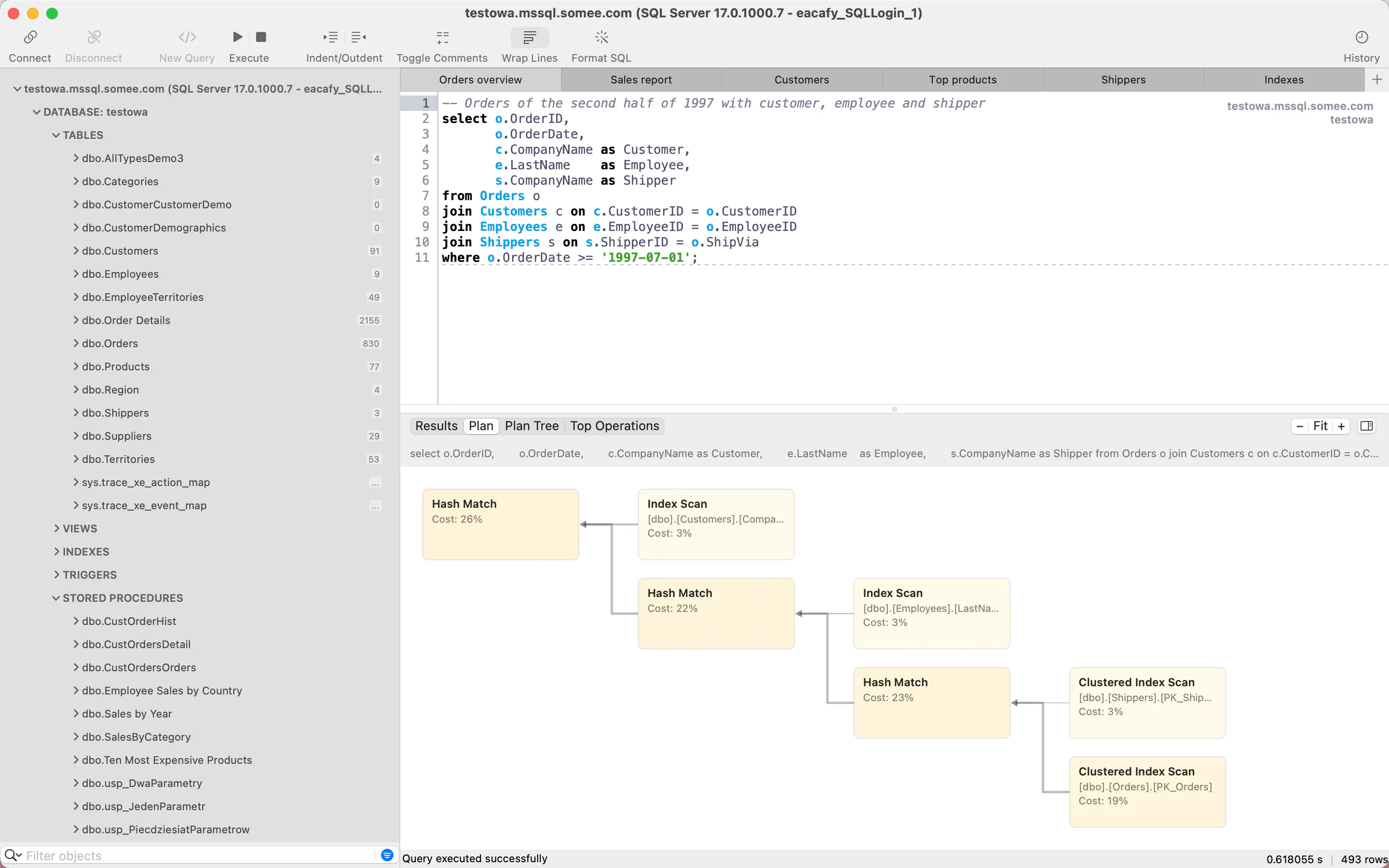Expand the VIEWS group
Viewport: 1389px width, 868px height.
point(56,528)
